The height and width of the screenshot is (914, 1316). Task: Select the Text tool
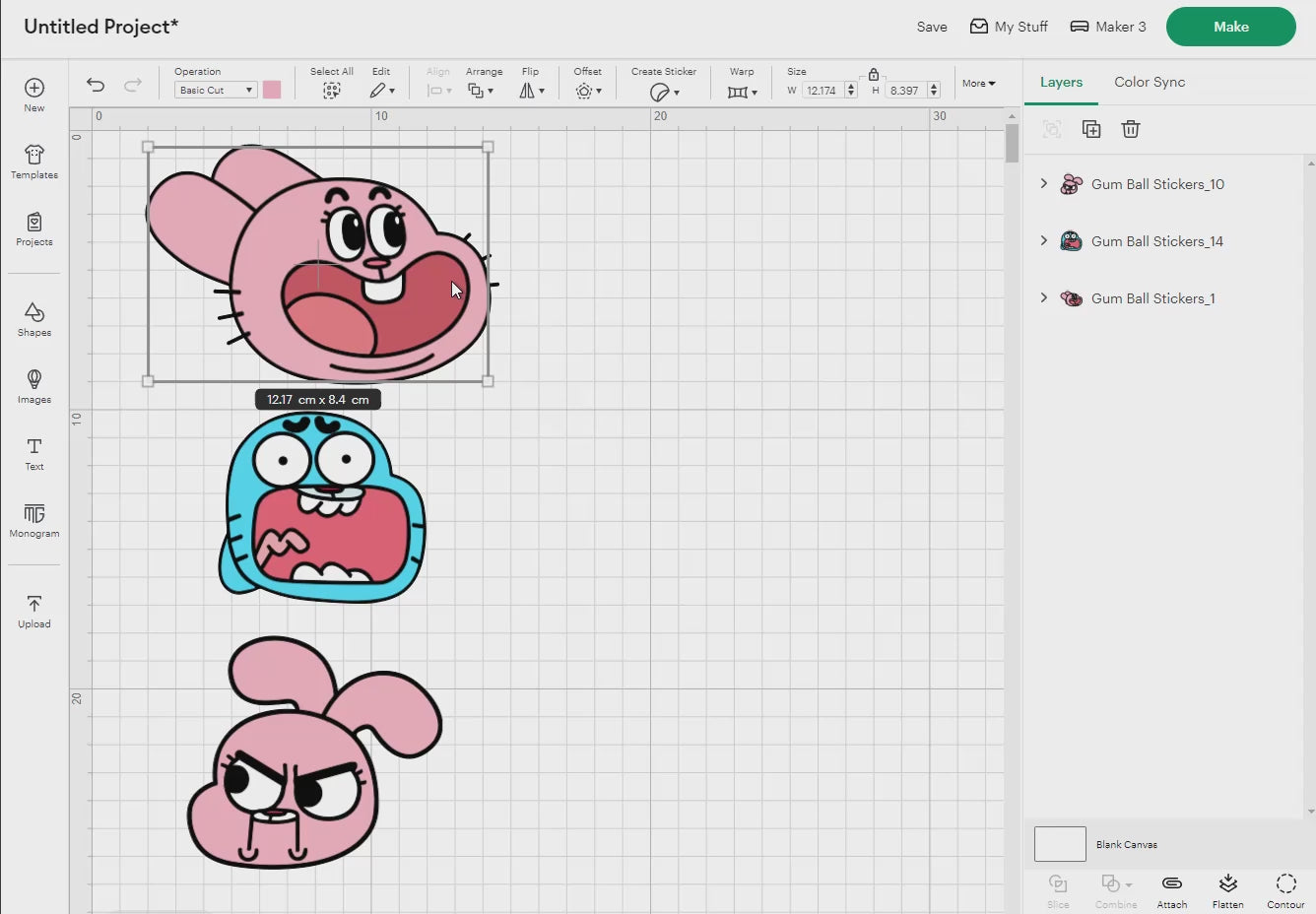click(x=34, y=453)
